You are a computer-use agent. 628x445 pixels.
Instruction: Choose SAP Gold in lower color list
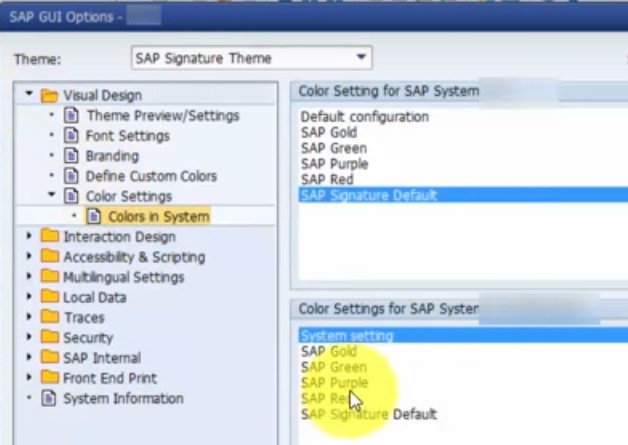(x=328, y=351)
